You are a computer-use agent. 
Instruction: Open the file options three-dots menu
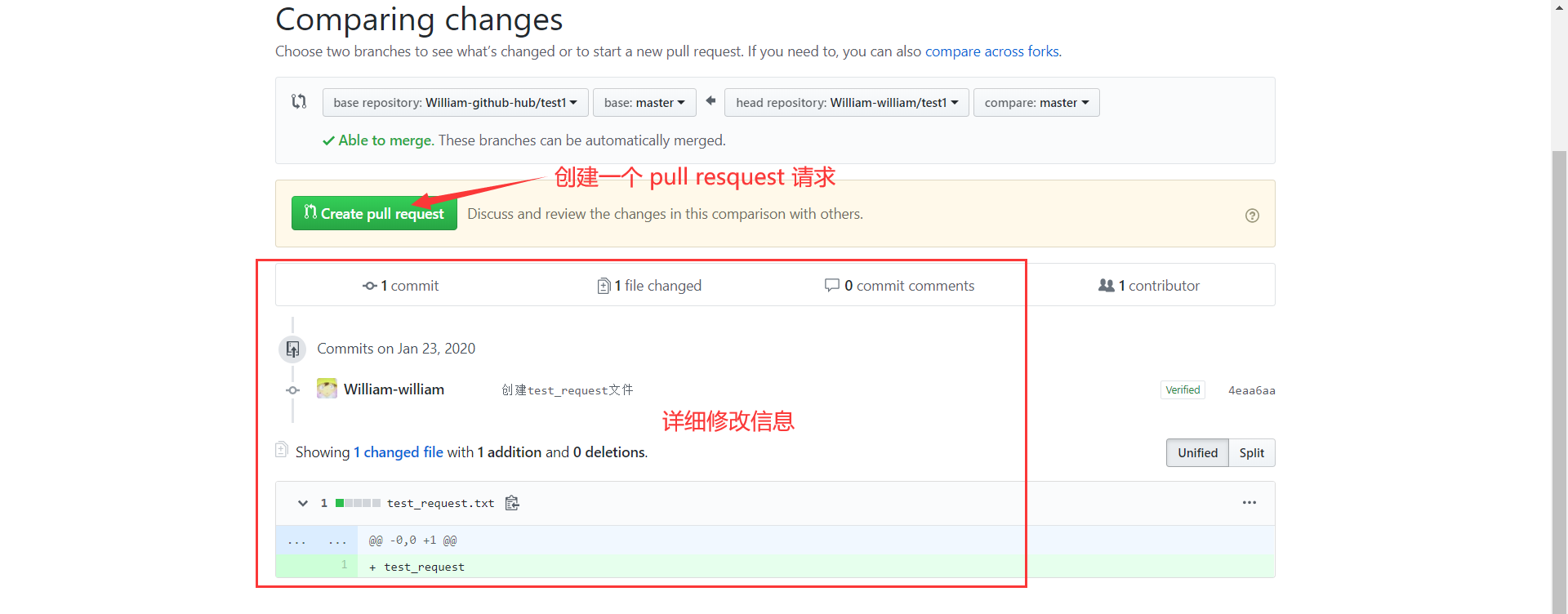[1249, 503]
